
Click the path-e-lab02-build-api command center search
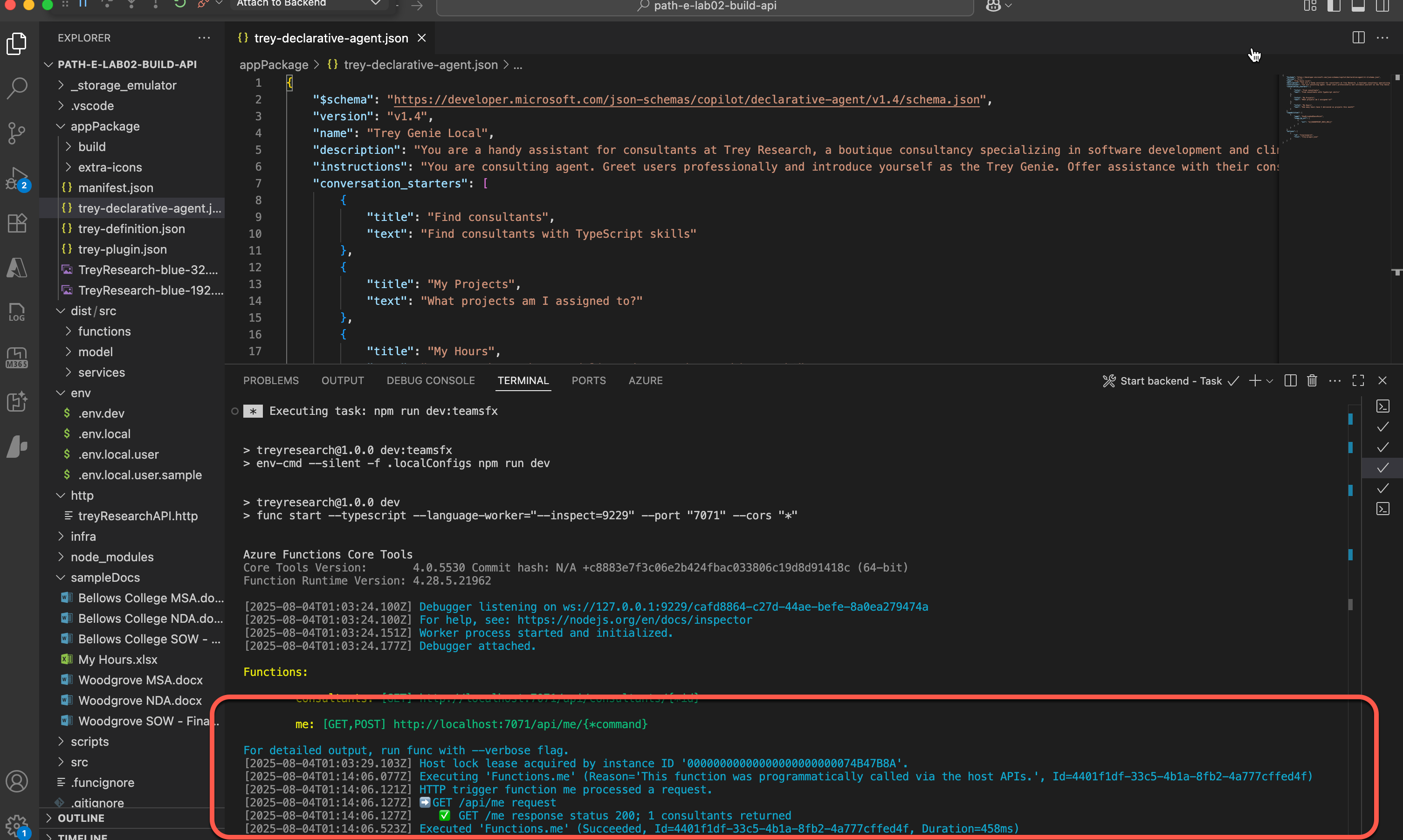[x=705, y=6]
